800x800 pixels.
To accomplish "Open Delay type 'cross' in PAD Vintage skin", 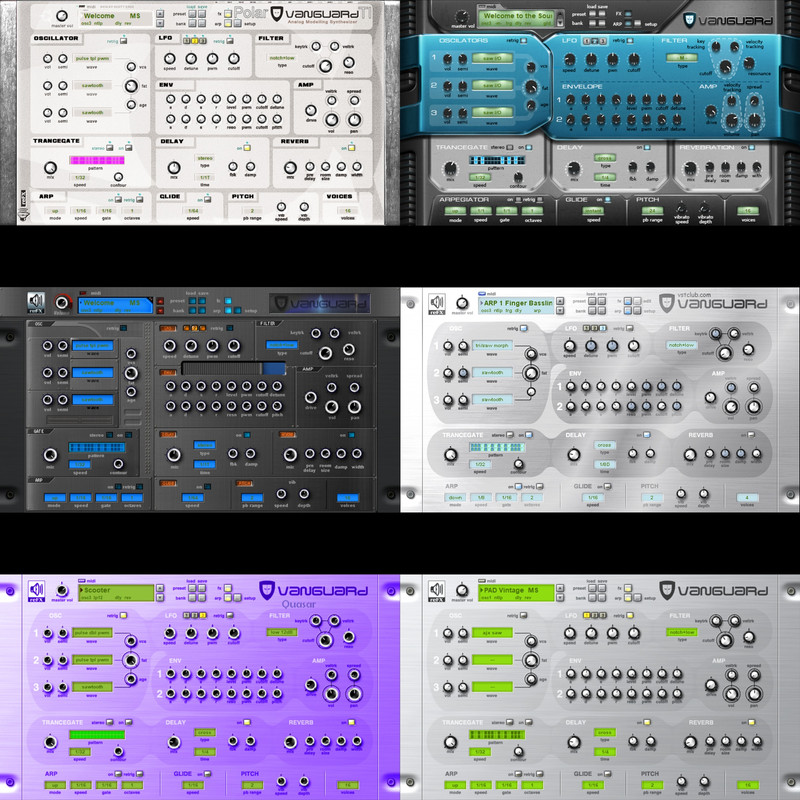I will 605,732.
